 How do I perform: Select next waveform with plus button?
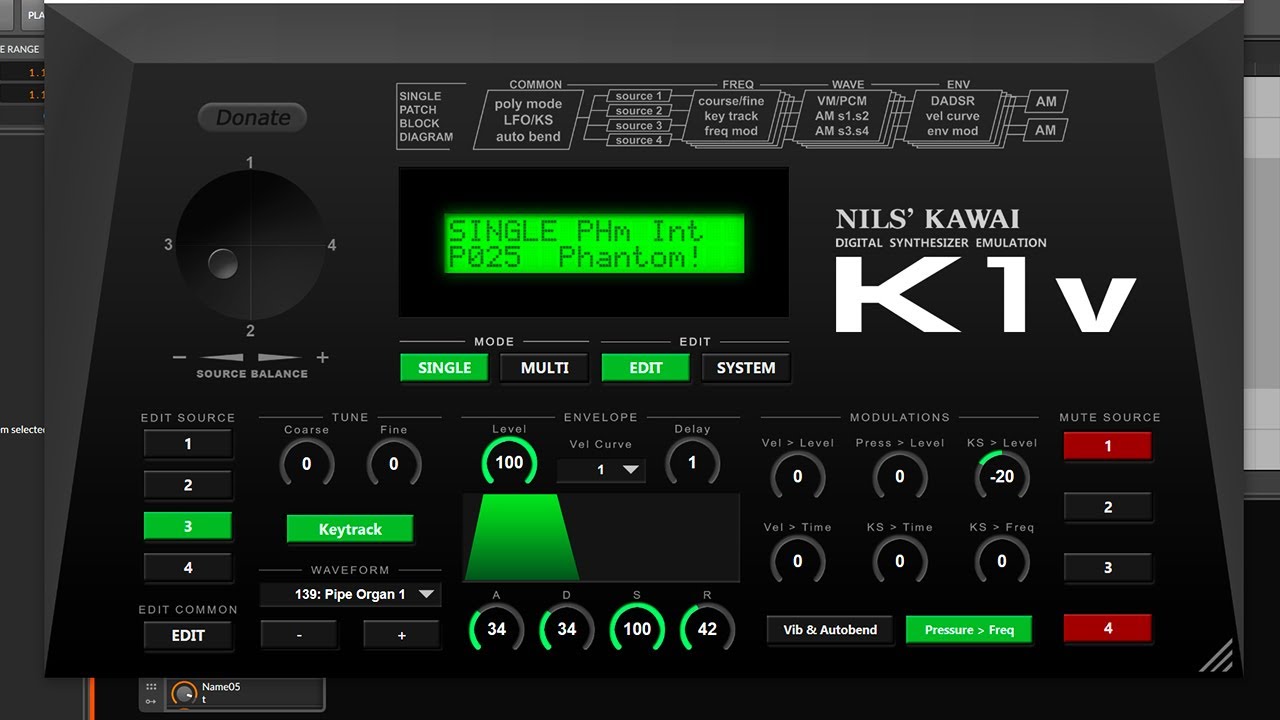pos(402,635)
